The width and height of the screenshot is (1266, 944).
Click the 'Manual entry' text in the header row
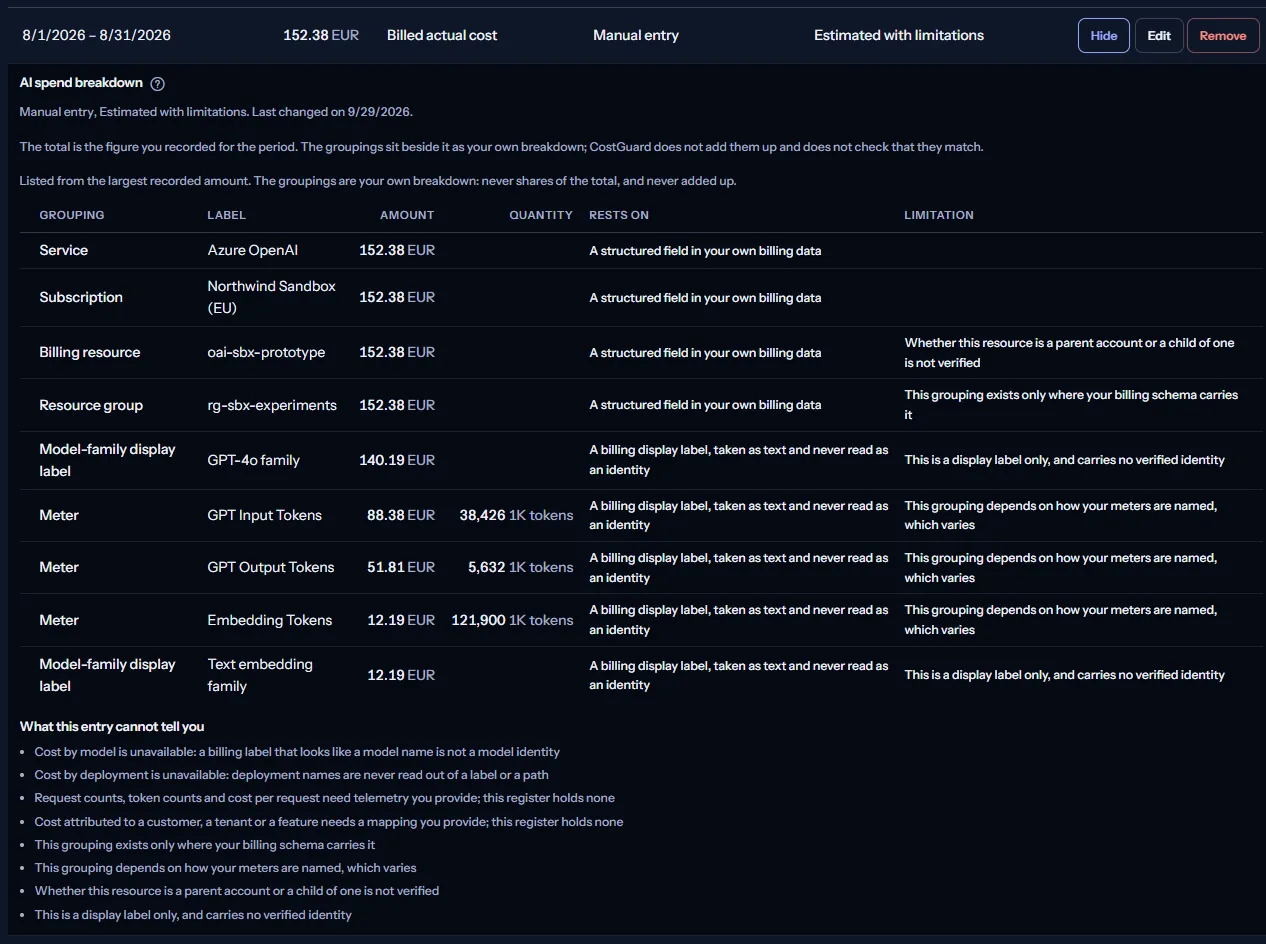click(x=636, y=35)
